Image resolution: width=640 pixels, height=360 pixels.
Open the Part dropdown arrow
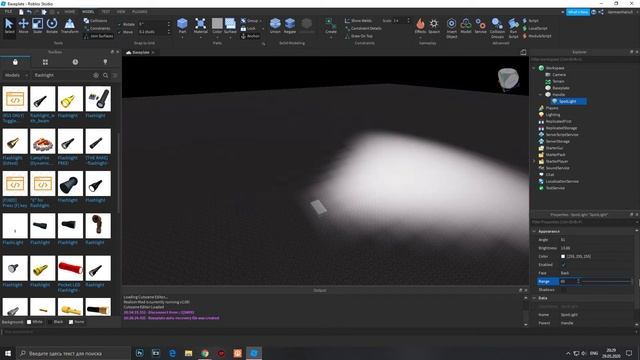coord(182,37)
